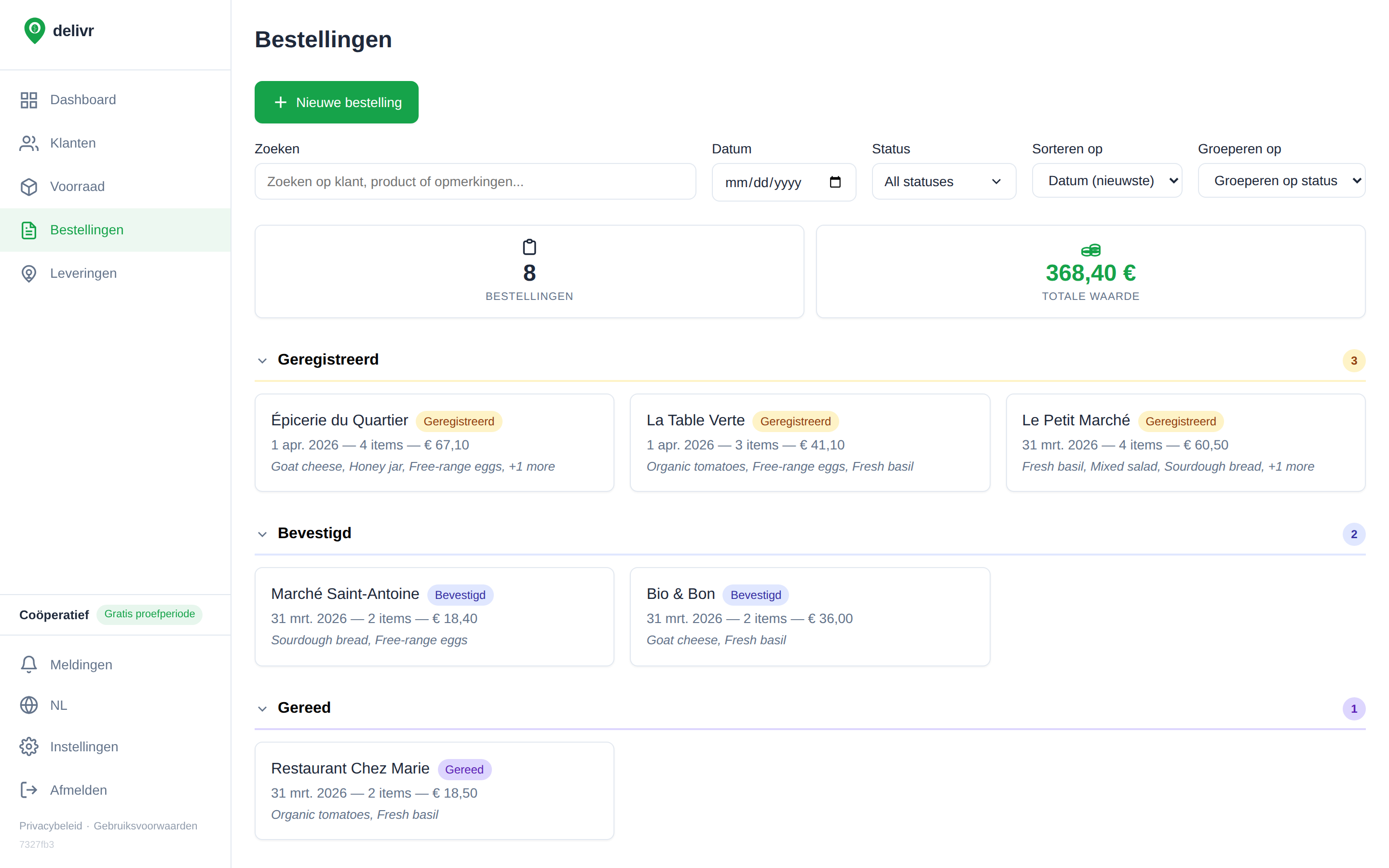Click the version text 7327fb3
Screen dimensions: 1389x868
37,844
